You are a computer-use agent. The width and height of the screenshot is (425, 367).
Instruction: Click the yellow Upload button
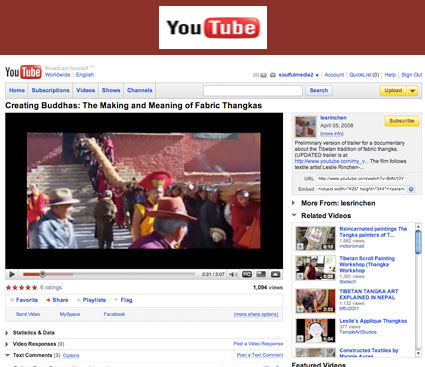point(393,90)
